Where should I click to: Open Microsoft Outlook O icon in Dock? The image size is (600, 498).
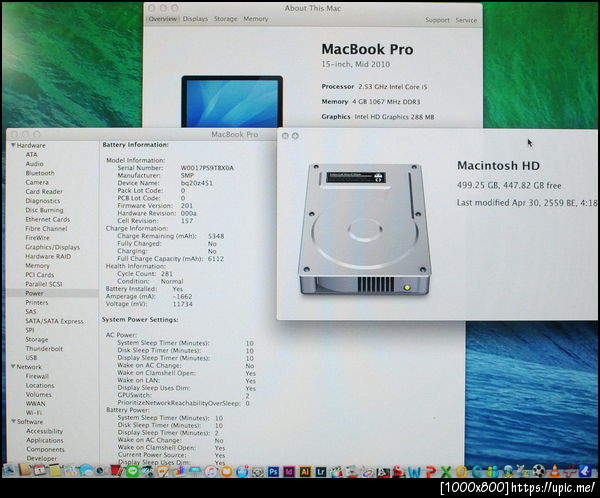pos(461,472)
